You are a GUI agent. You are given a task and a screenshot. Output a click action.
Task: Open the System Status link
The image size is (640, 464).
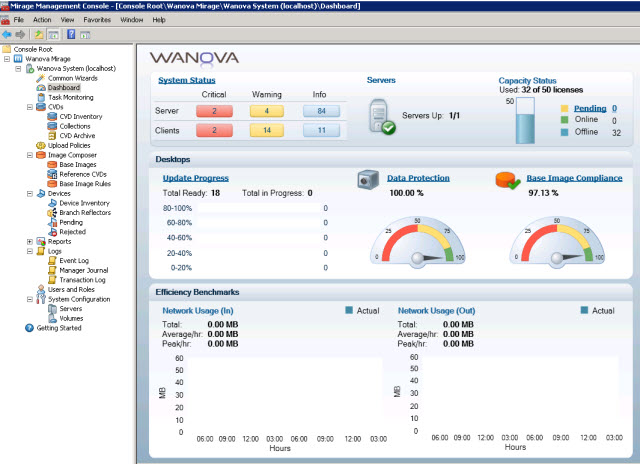click(x=187, y=80)
